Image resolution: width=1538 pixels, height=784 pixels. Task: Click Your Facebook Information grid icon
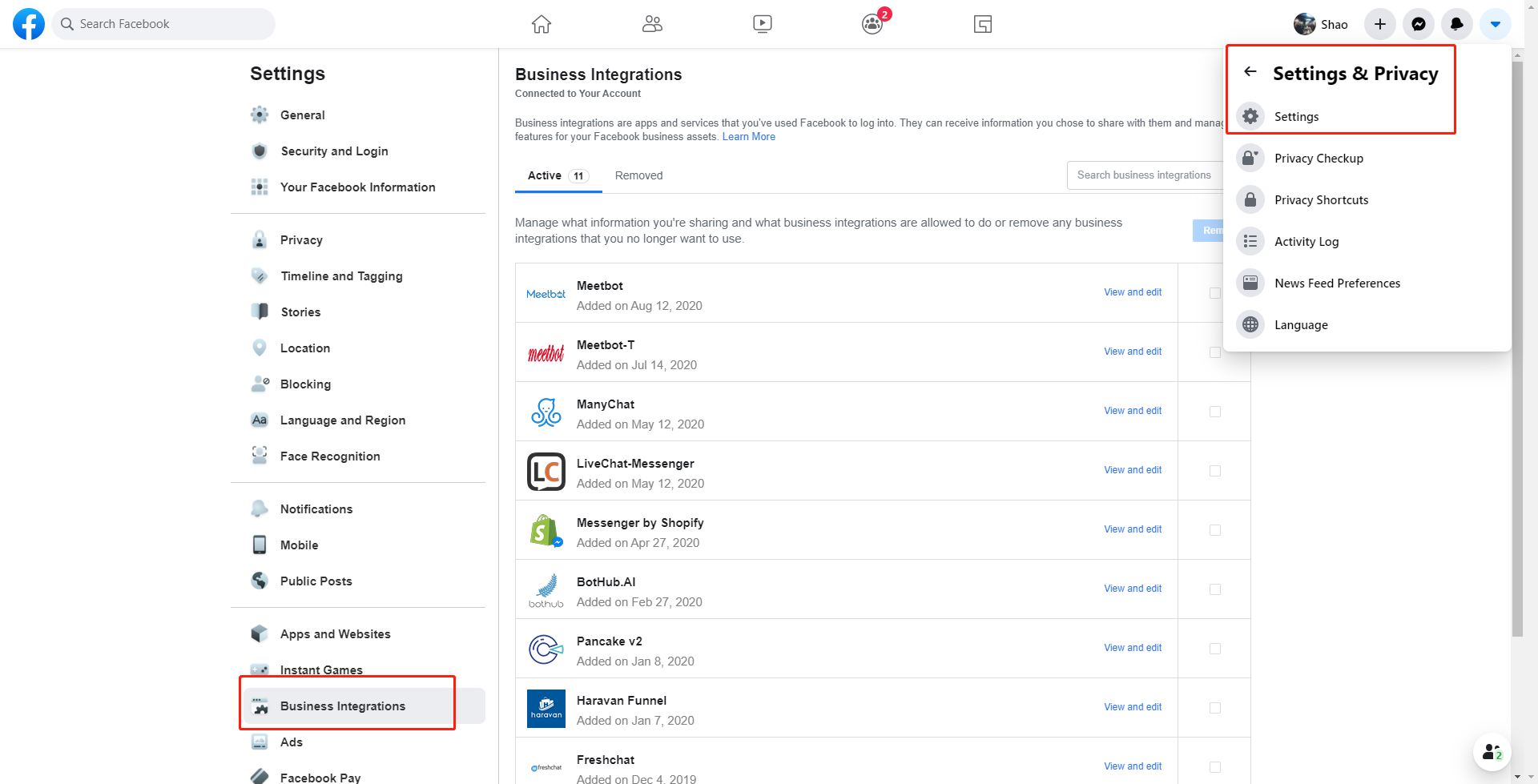pos(260,187)
